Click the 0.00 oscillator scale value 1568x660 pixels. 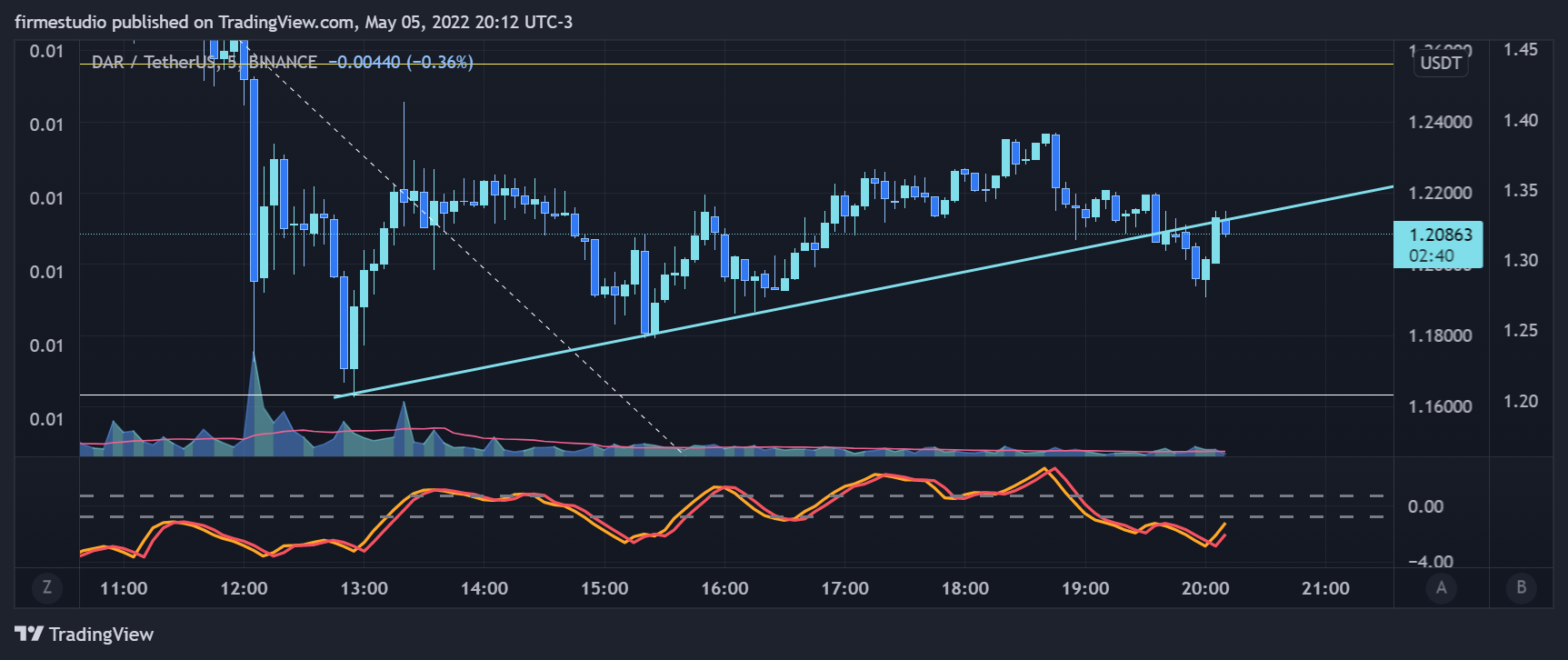1425,506
